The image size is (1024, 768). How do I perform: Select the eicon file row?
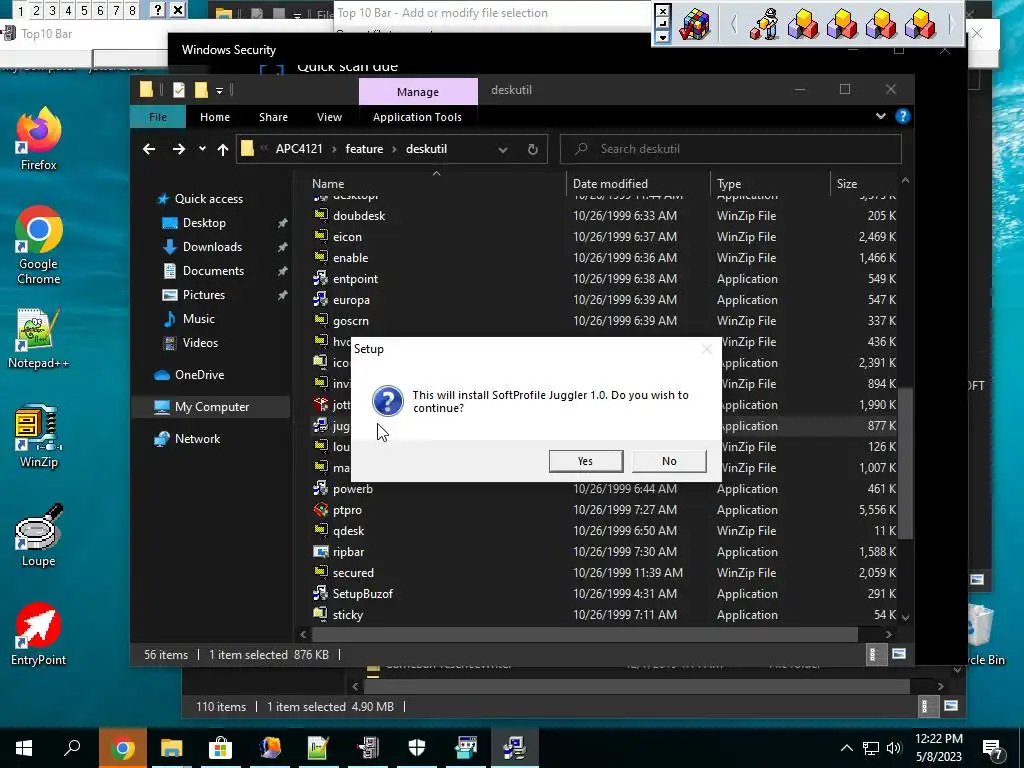tap(603, 236)
